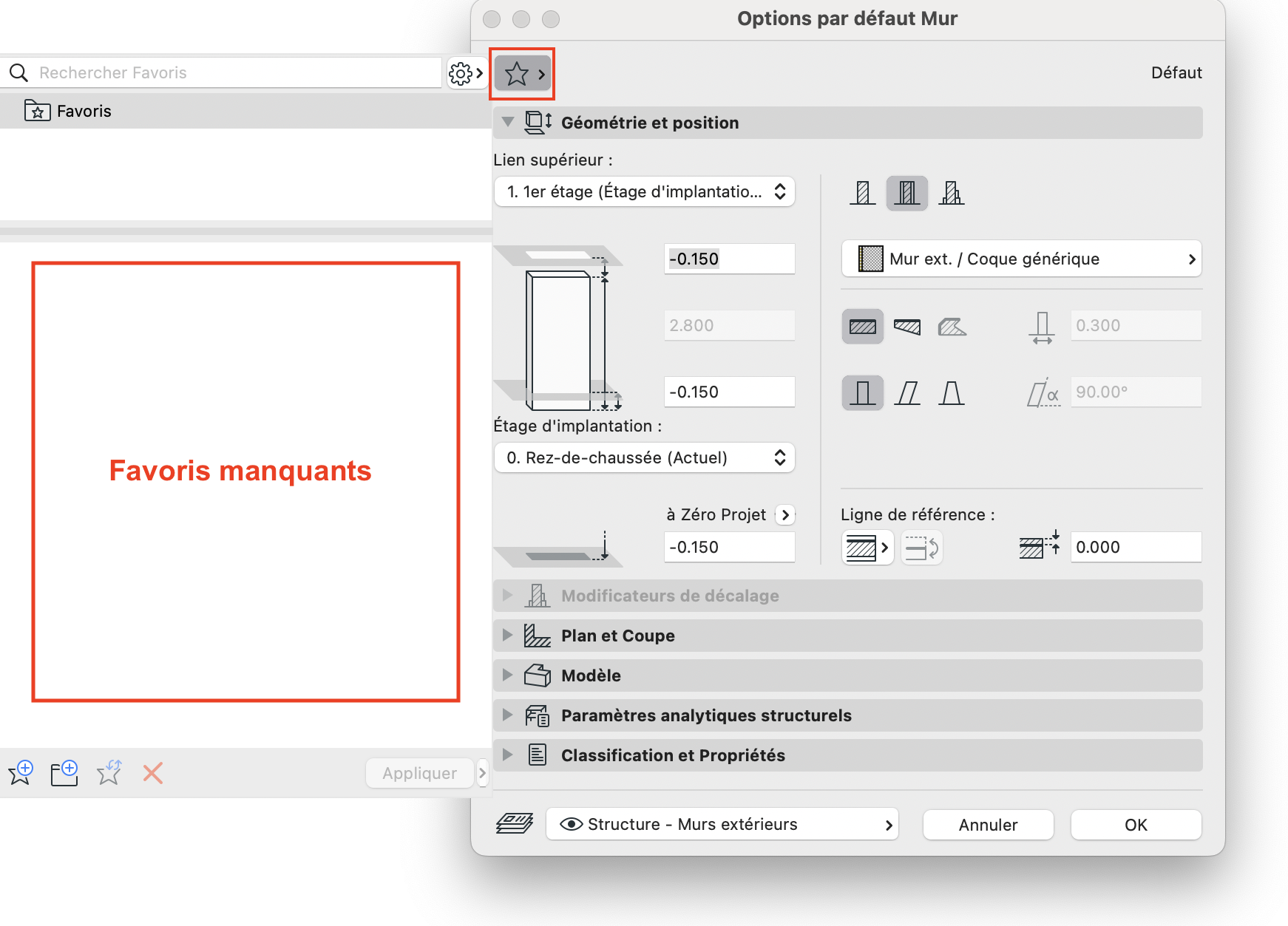Click the redefine favorite star icon
The image size is (1288, 926).
[109, 772]
